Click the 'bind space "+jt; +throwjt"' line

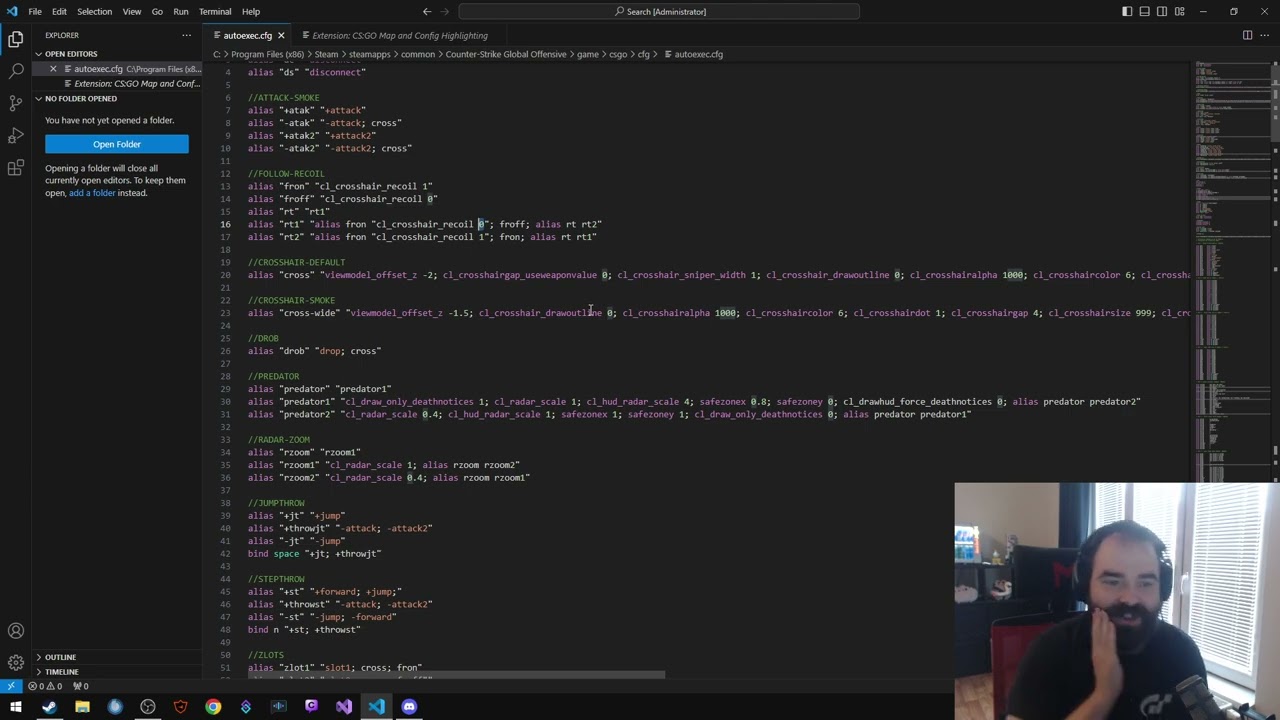pos(314,554)
